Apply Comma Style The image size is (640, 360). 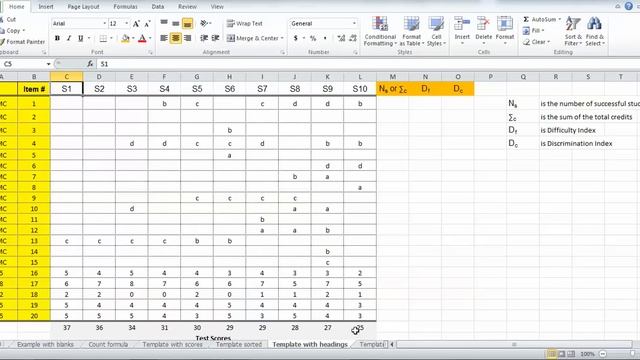click(x=325, y=38)
